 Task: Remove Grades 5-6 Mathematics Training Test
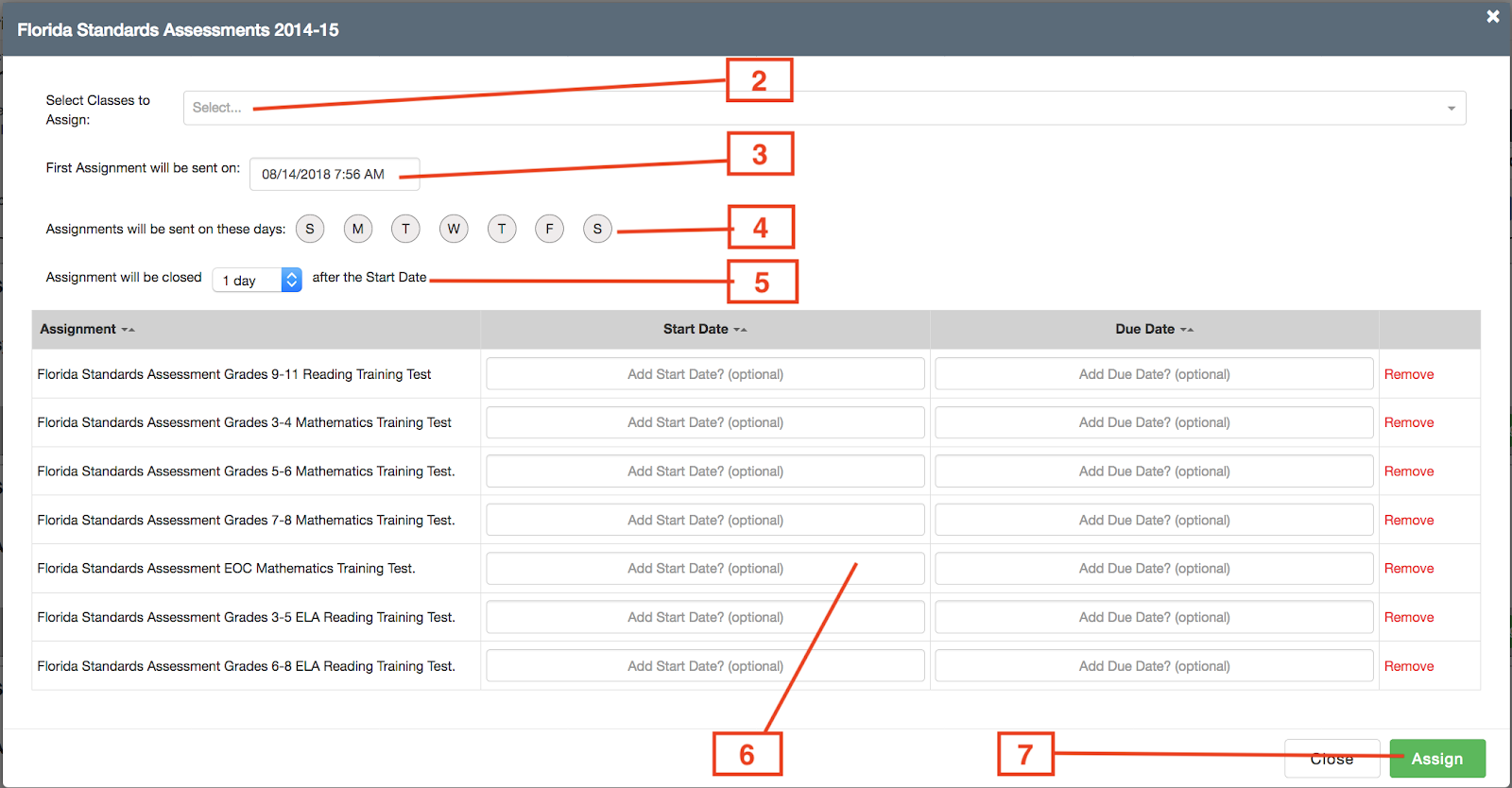click(x=1409, y=471)
